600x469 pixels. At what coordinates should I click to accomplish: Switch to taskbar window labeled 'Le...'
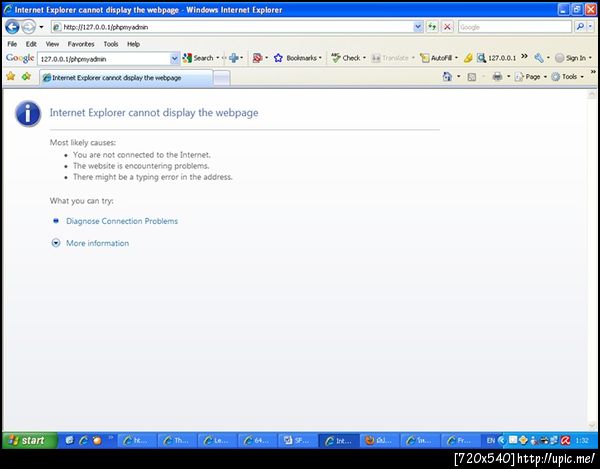(217, 441)
